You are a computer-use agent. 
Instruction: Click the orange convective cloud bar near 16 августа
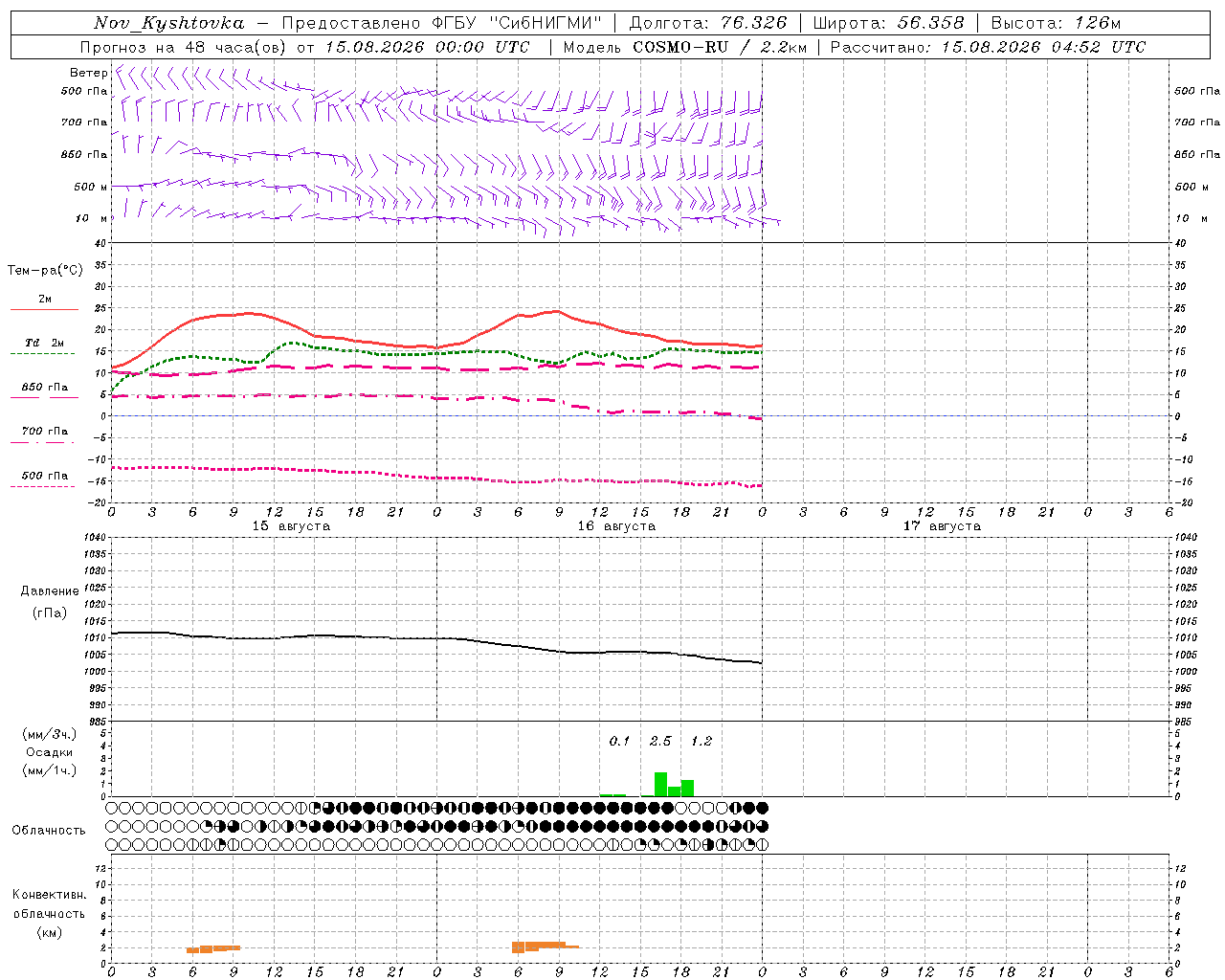tap(546, 946)
